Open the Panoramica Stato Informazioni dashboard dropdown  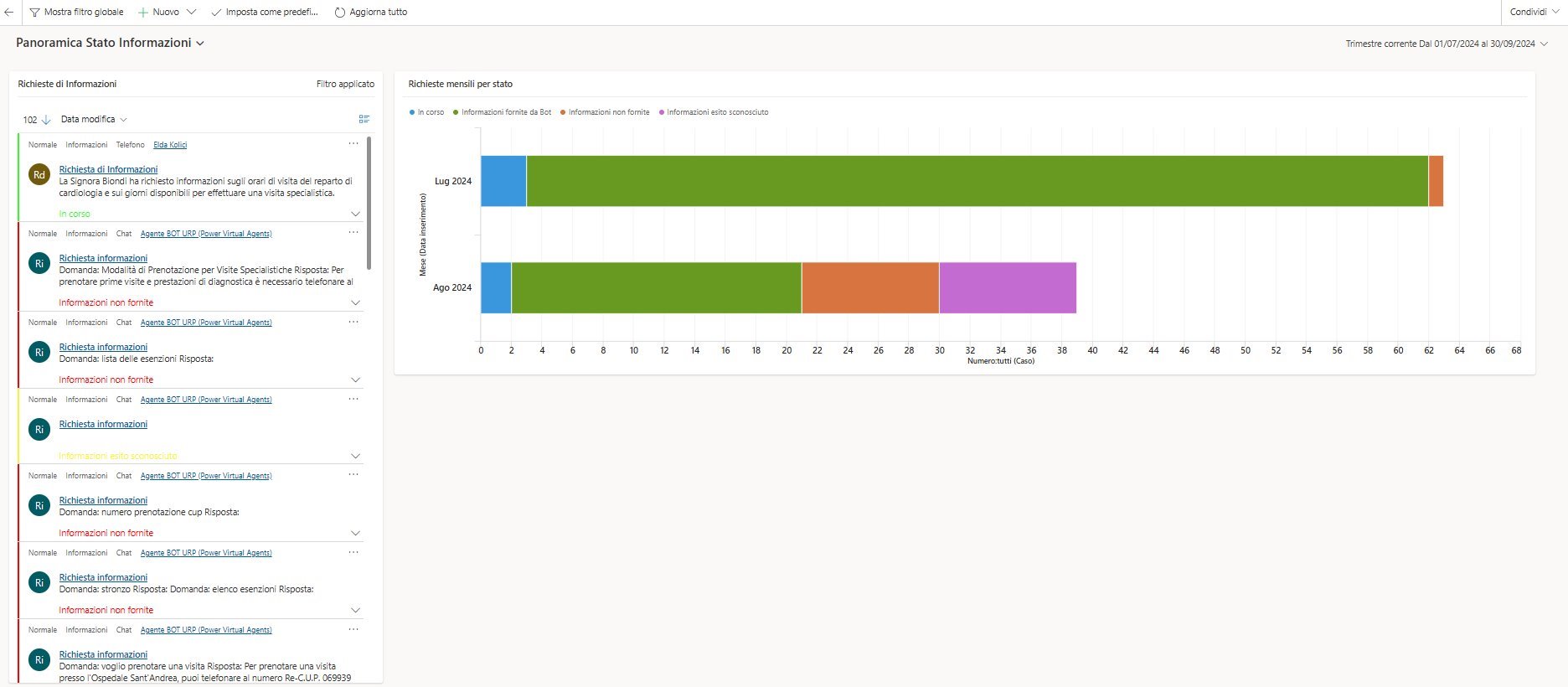[200, 44]
